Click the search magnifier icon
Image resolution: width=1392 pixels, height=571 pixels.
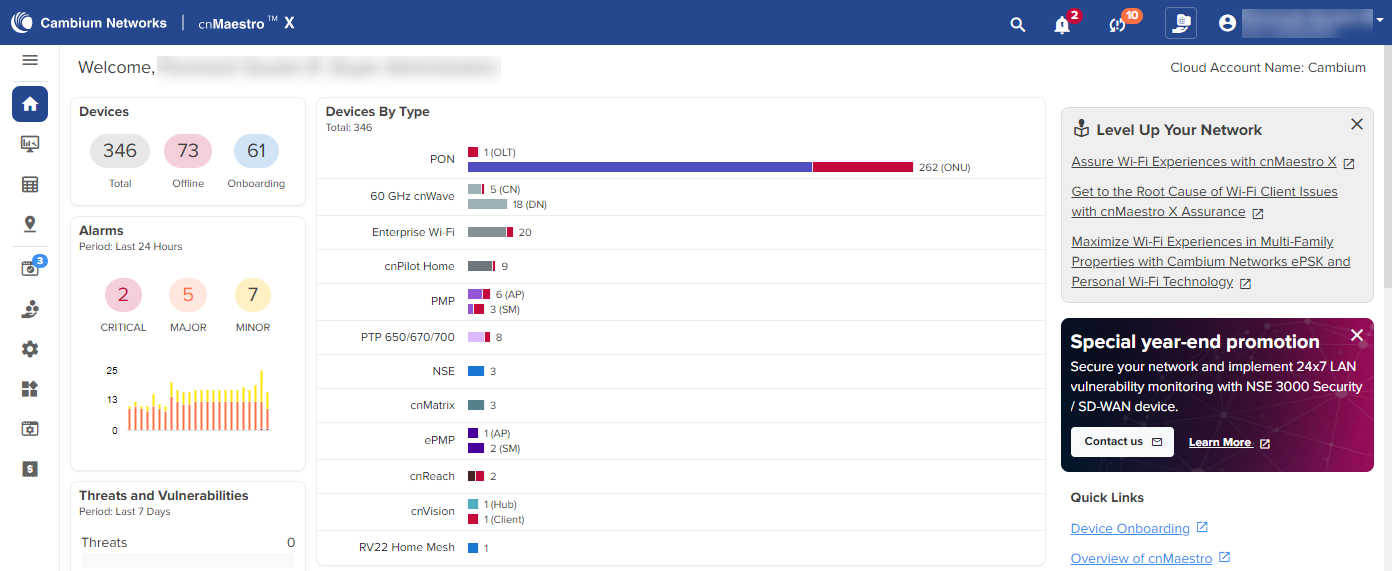[1017, 24]
